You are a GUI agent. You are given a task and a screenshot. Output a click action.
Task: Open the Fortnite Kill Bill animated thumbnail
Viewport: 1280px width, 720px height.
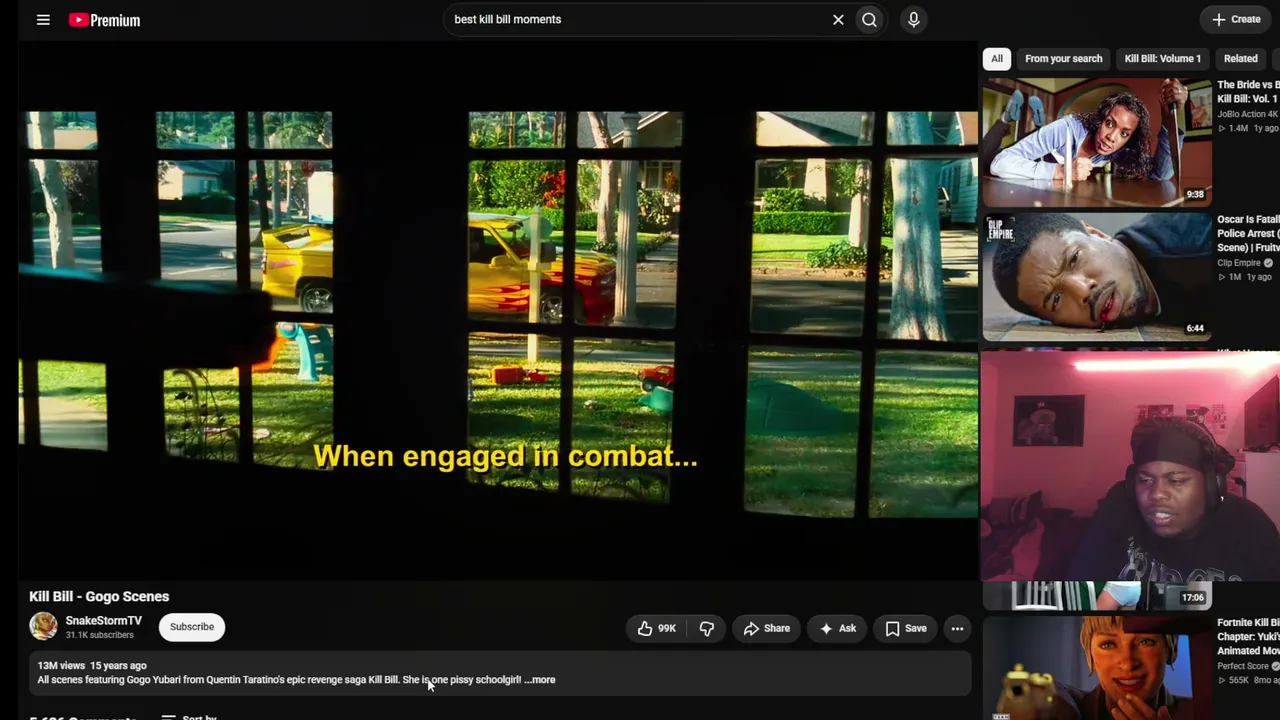pos(1097,668)
